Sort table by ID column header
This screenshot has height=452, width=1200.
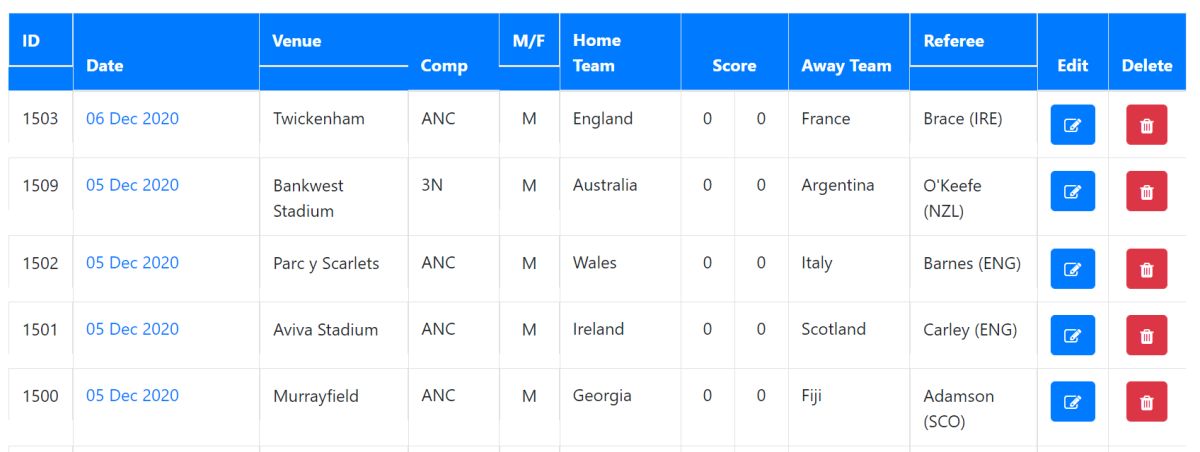click(31, 42)
